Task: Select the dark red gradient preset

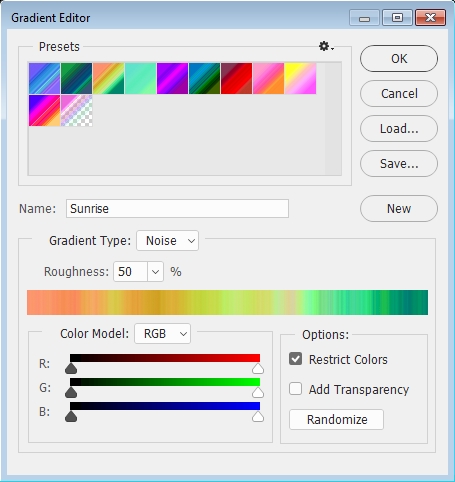Action: tap(236, 78)
